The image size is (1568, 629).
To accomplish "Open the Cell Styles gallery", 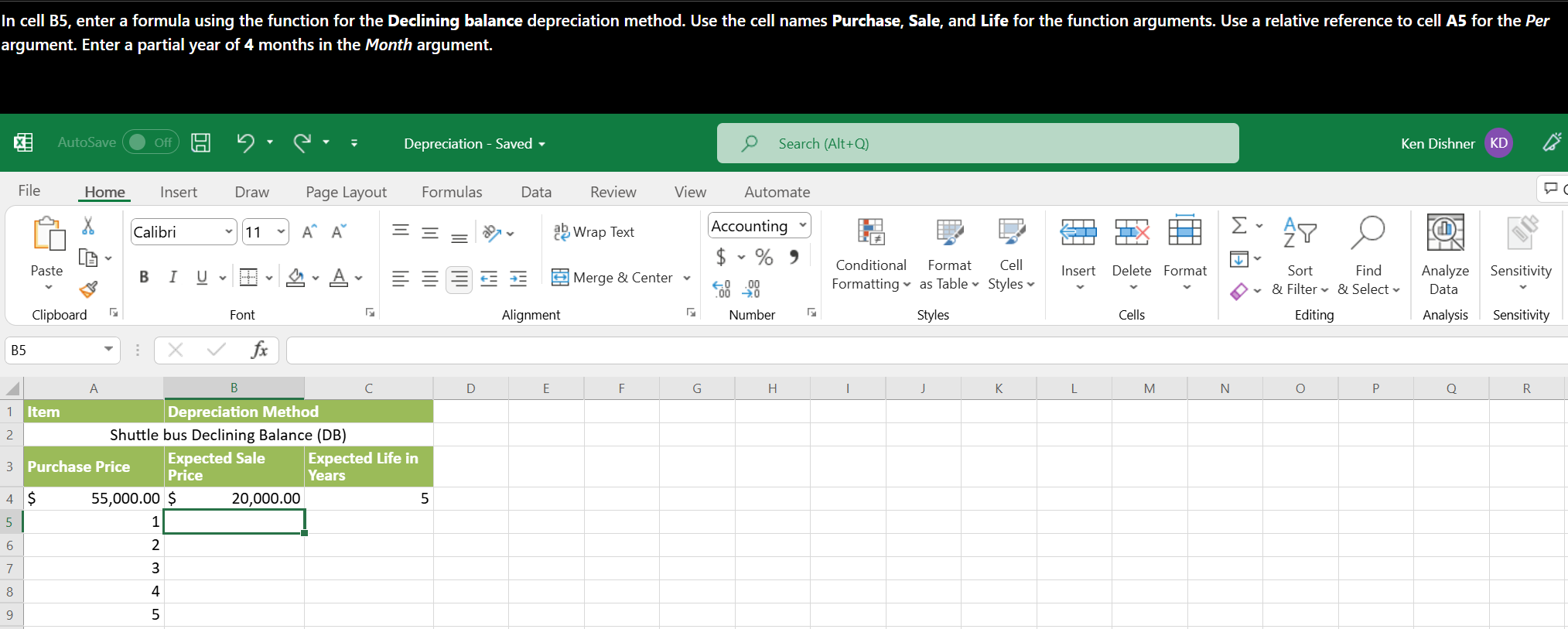I will click(1011, 255).
